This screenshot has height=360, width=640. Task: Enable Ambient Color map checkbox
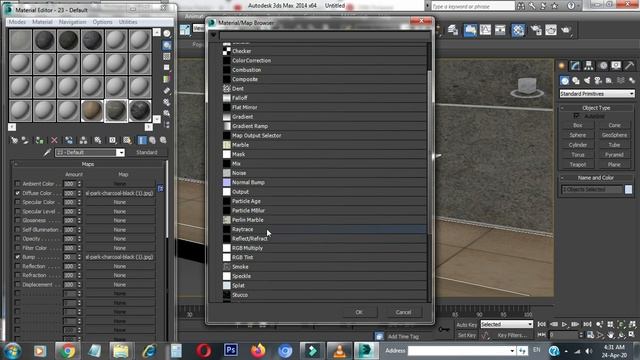pyautogui.click(x=18, y=184)
